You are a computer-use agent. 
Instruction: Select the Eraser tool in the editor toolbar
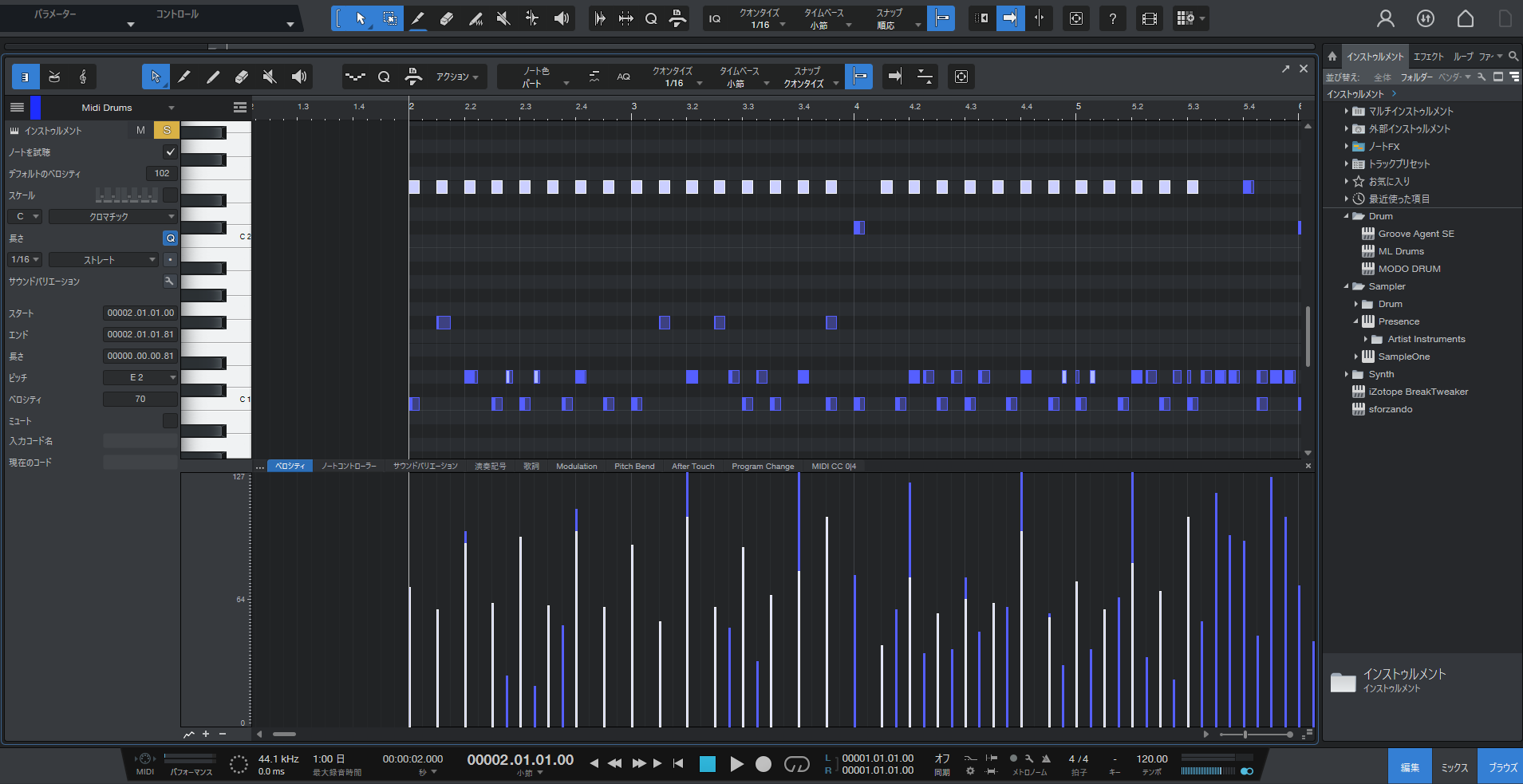(x=242, y=77)
